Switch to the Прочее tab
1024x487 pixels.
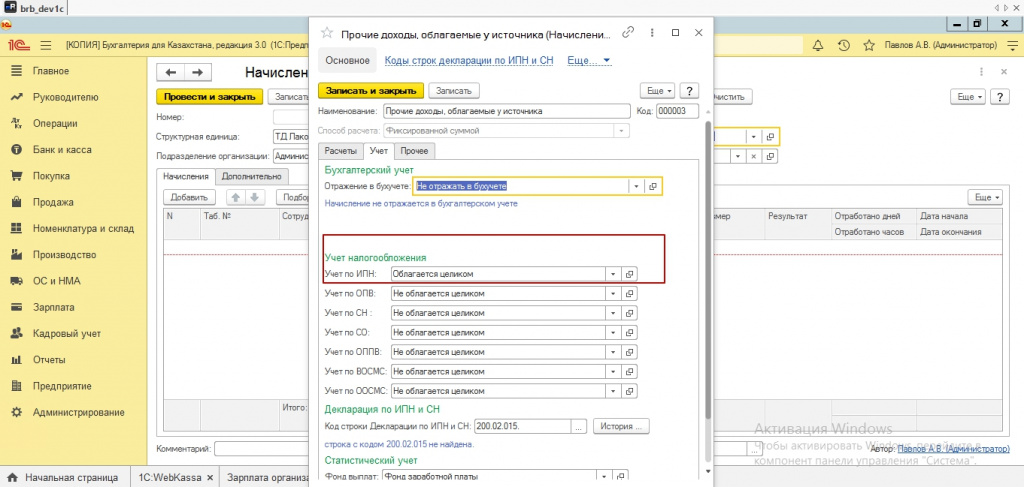pos(415,151)
